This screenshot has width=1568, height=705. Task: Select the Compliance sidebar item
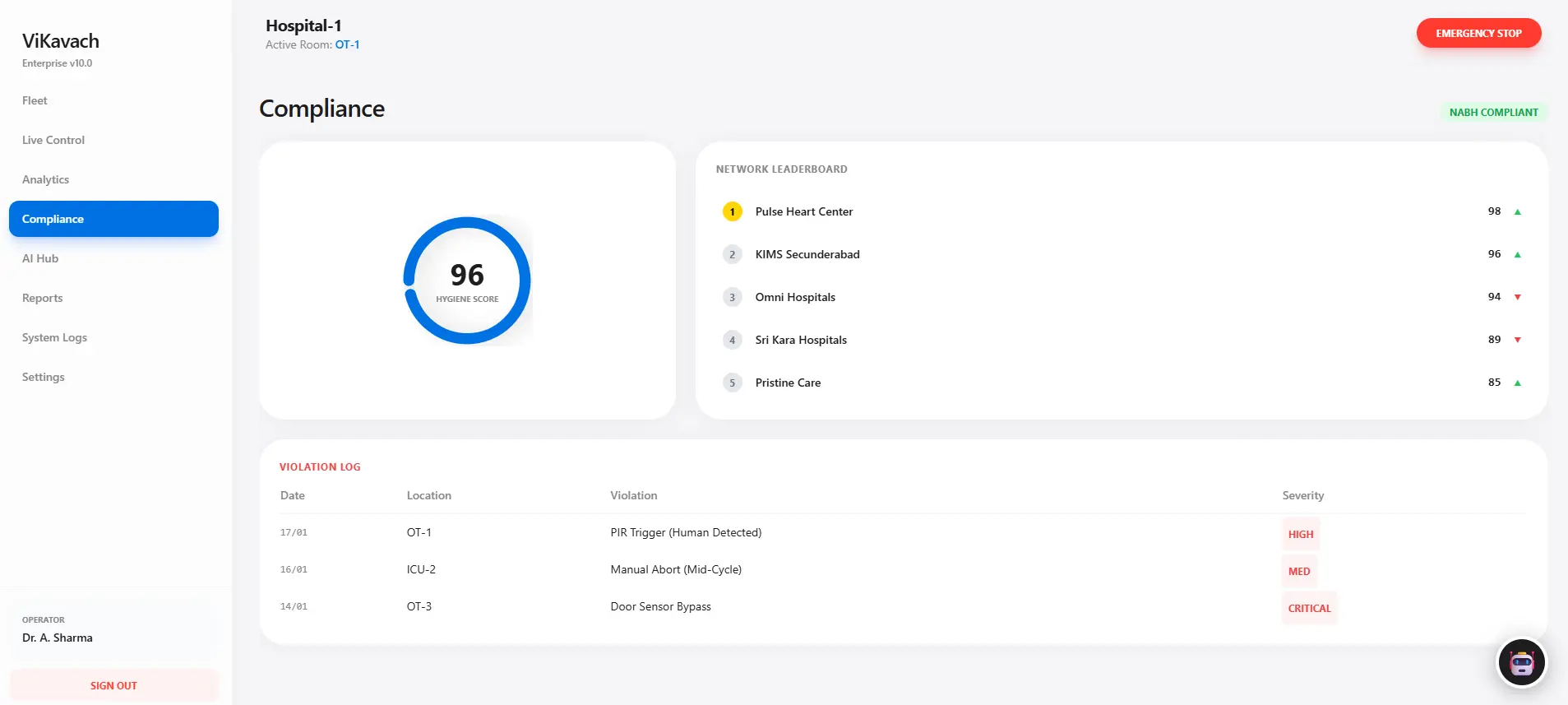pos(113,219)
